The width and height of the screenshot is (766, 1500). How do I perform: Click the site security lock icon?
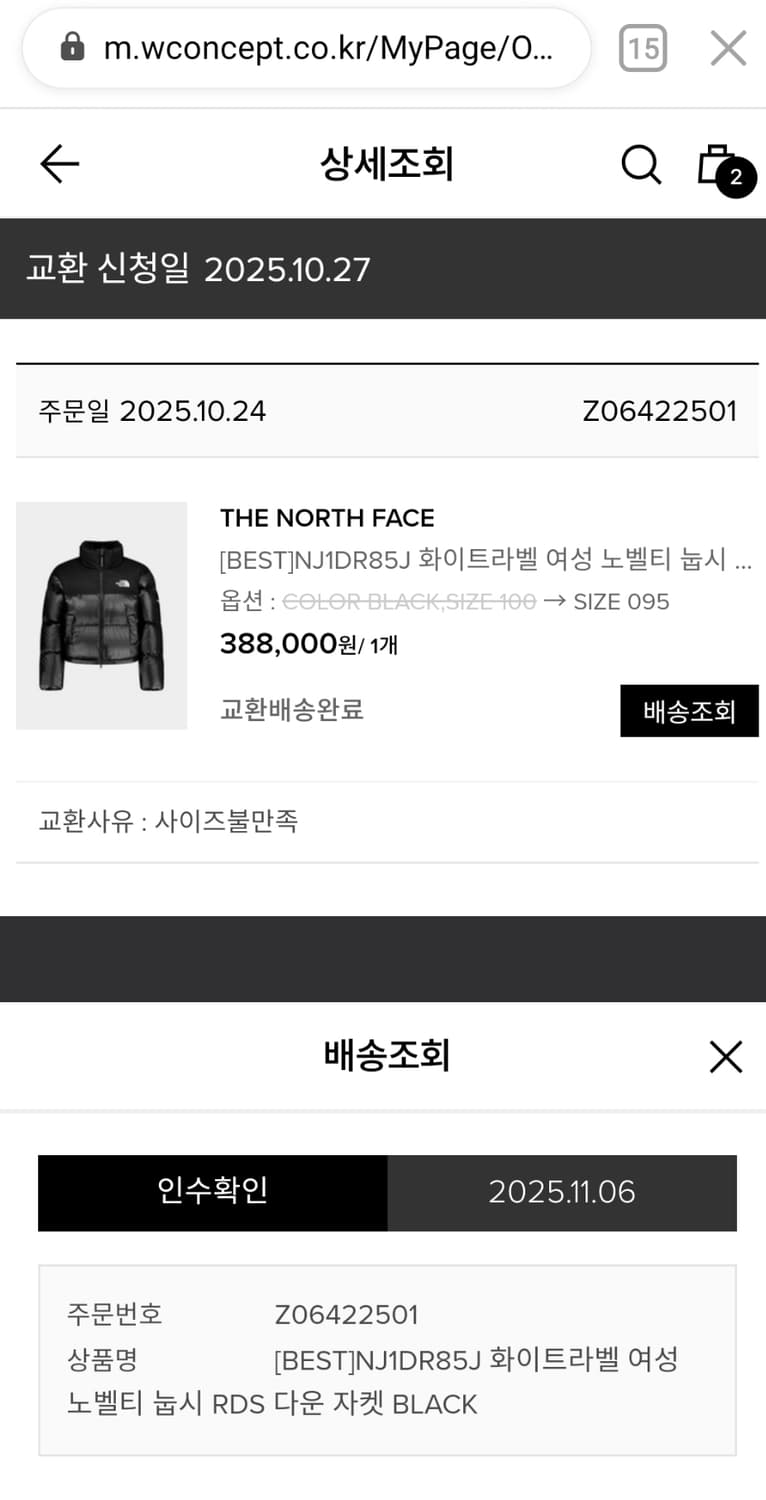[x=72, y=47]
